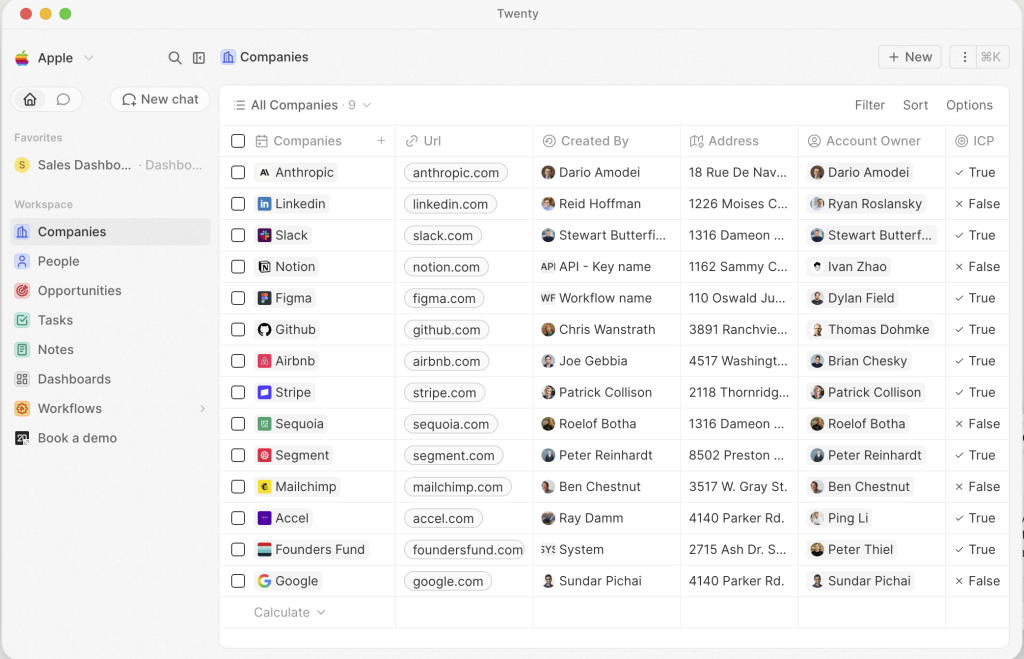
Task: Go to Tasks in the sidebar
Action: [110, 320]
